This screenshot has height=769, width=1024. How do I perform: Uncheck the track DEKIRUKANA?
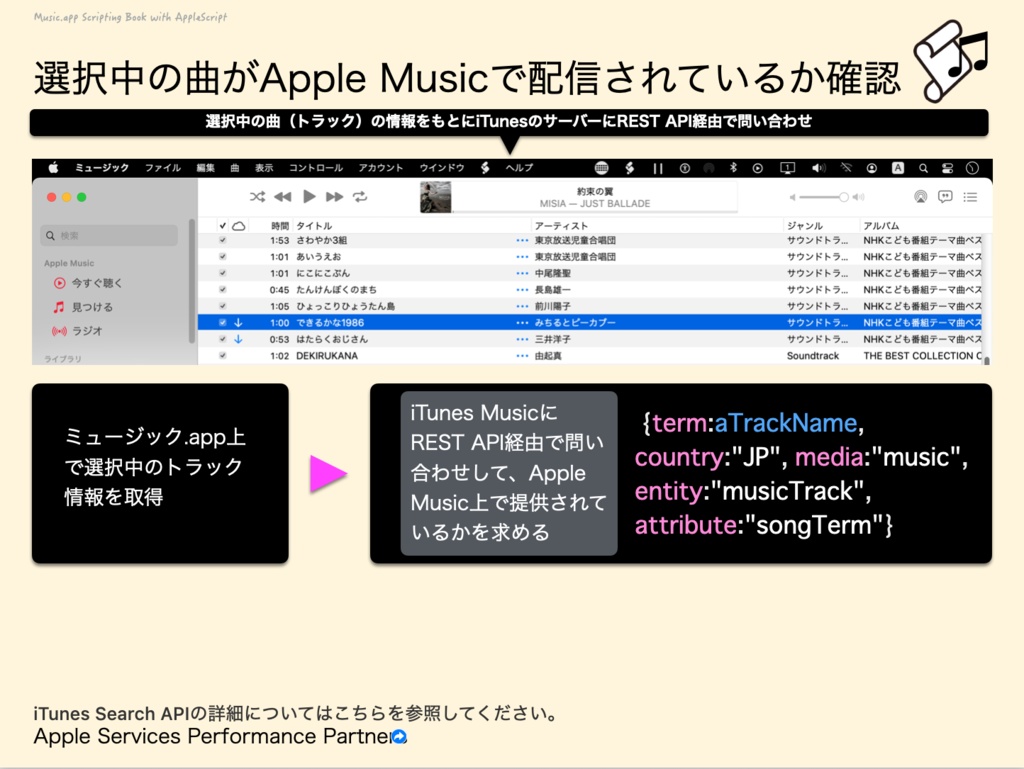click(x=221, y=356)
